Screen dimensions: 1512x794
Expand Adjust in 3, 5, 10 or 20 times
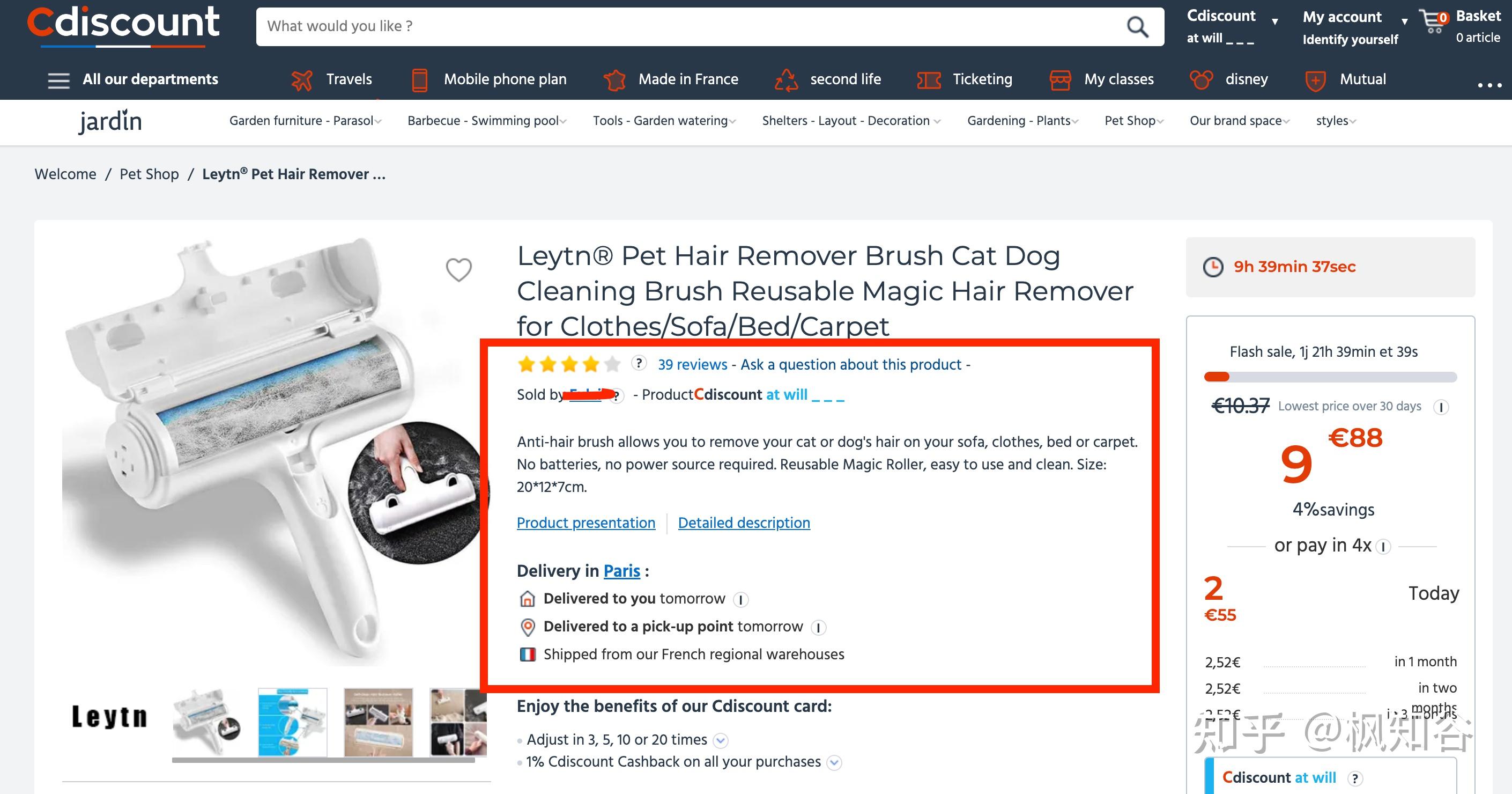pos(721,740)
